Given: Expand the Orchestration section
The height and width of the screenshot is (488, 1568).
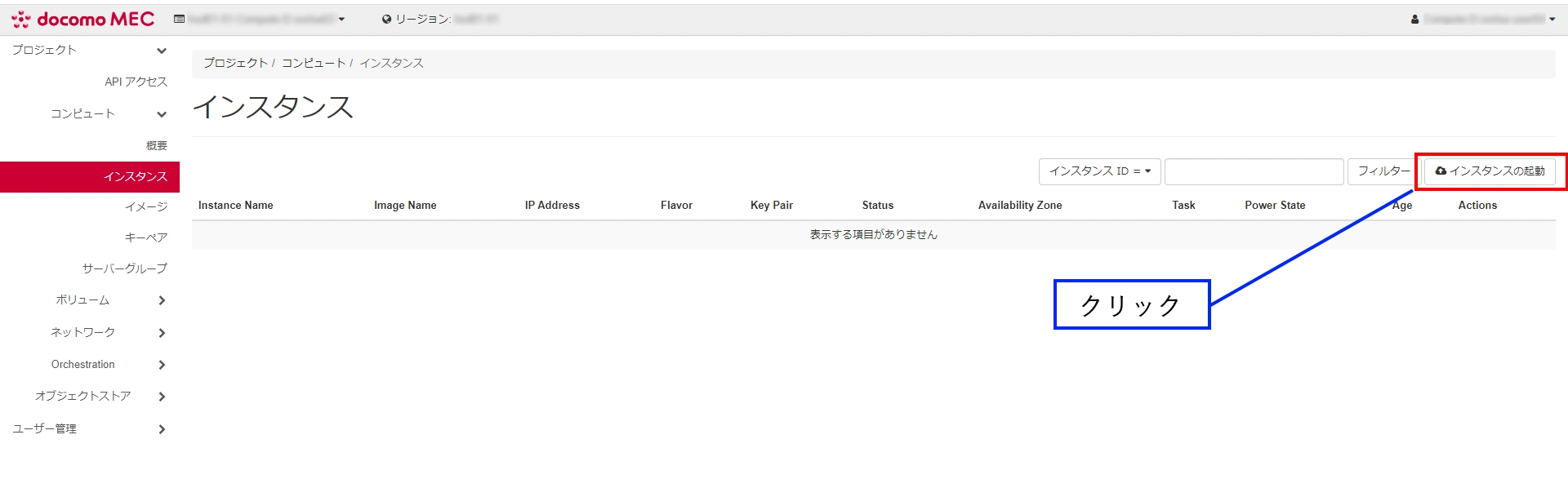Looking at the screenshot, I should [x=161, y=365].
